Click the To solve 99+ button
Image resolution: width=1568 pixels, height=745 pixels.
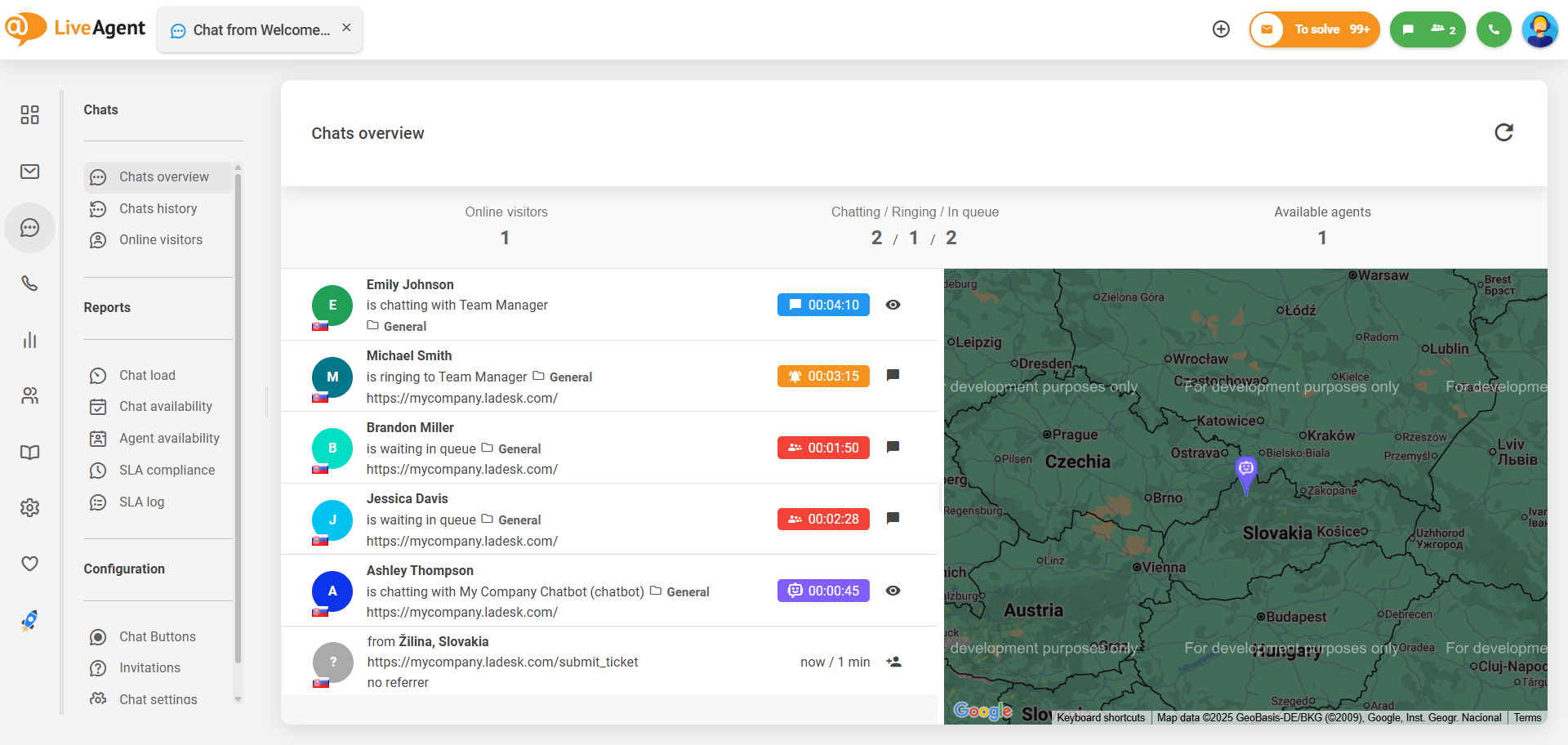(x=1315, y=29)
